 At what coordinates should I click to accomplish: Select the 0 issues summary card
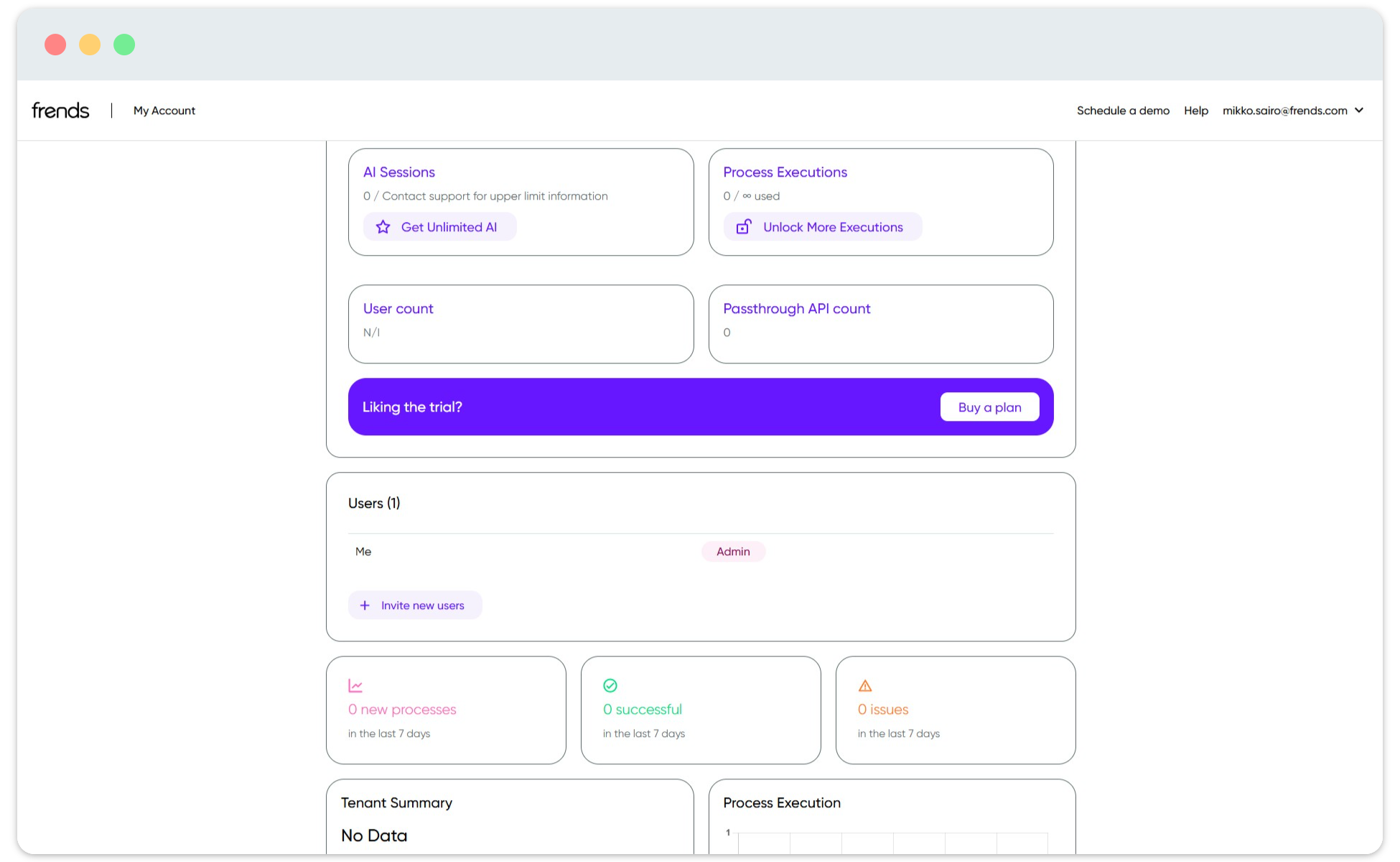coord(955,710)
